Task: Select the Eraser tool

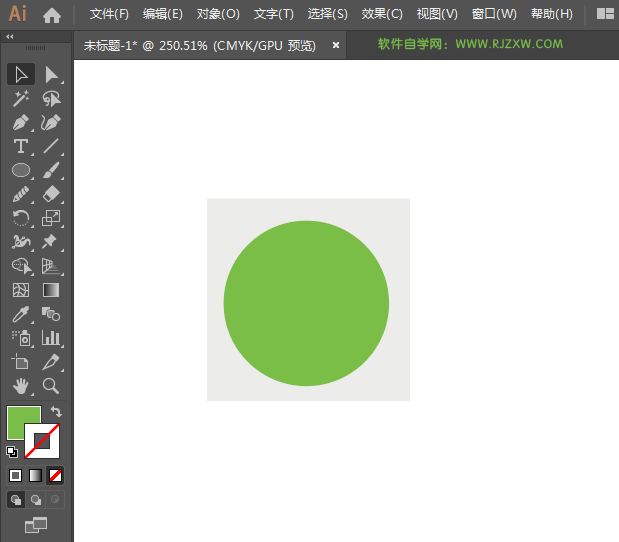Action: (x=51, y=195)
